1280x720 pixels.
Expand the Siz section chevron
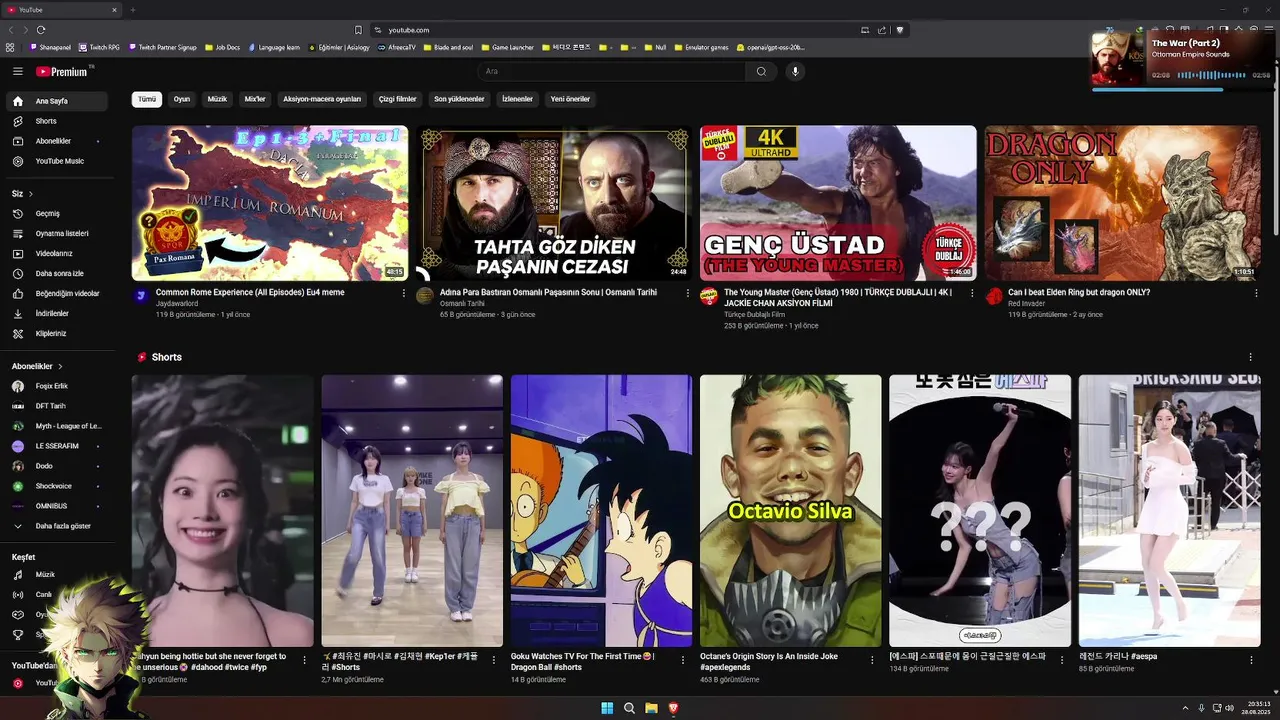pos(31,194)
